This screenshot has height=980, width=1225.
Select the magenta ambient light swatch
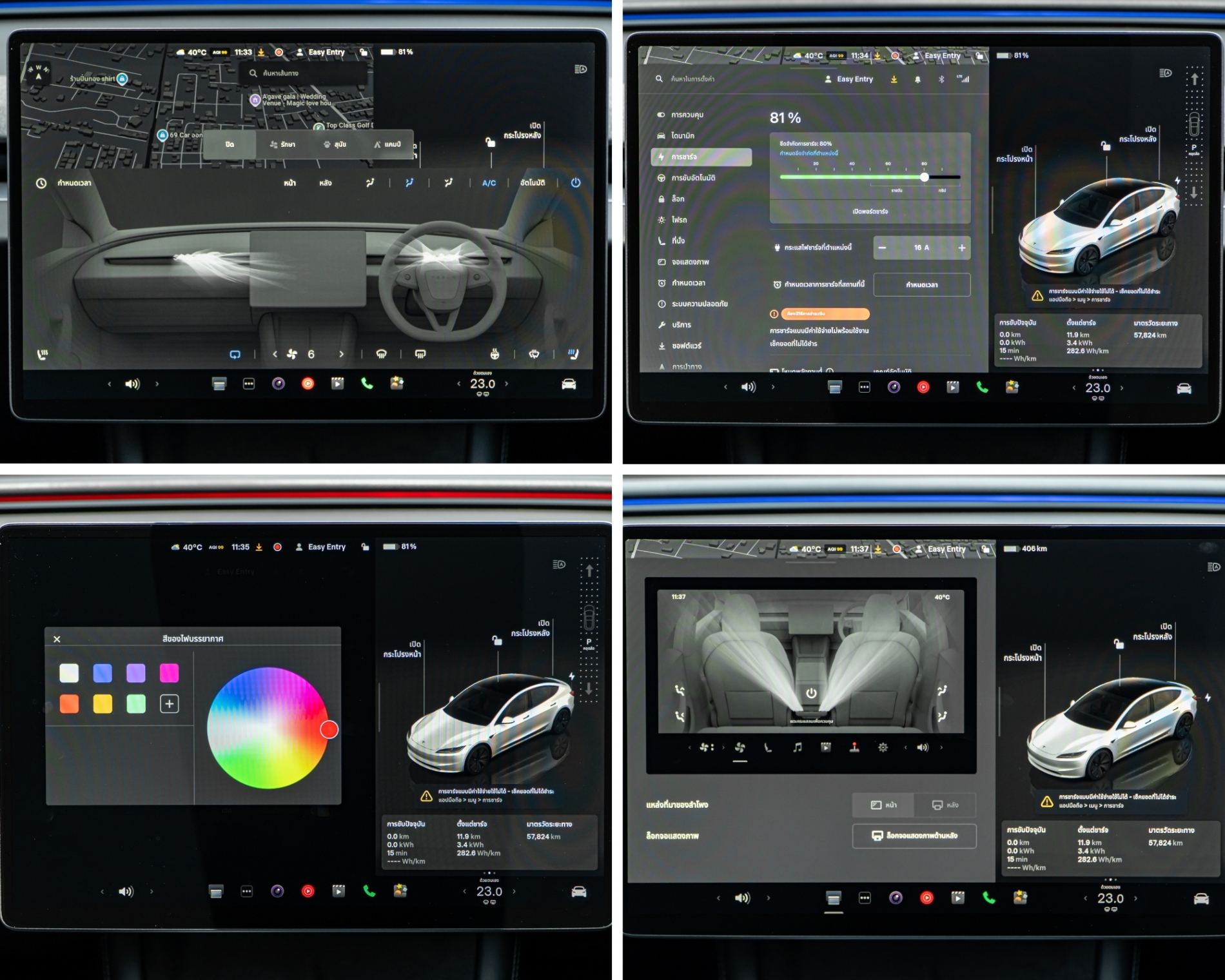coord(169,673)
